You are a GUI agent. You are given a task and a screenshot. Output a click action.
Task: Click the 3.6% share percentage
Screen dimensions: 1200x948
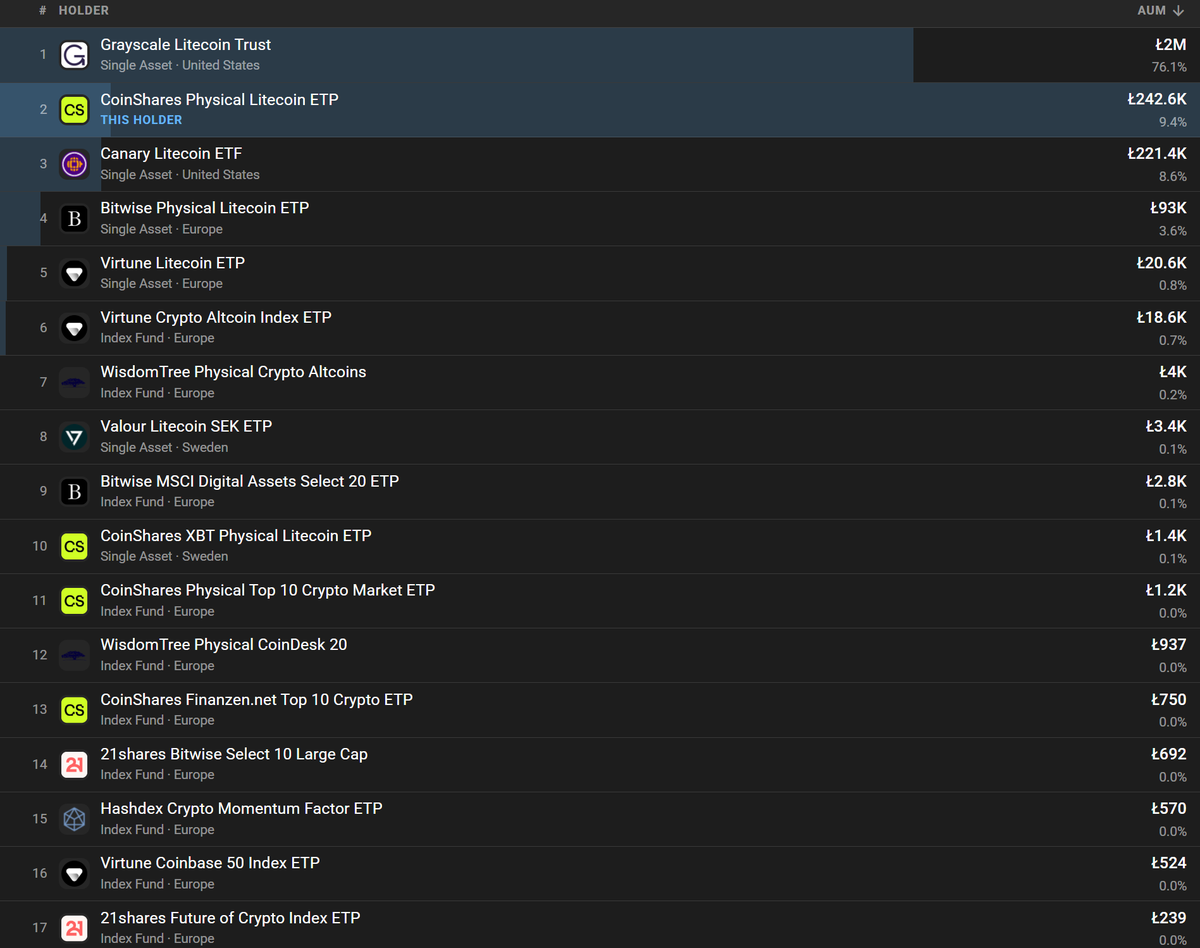pos(1173,231)
